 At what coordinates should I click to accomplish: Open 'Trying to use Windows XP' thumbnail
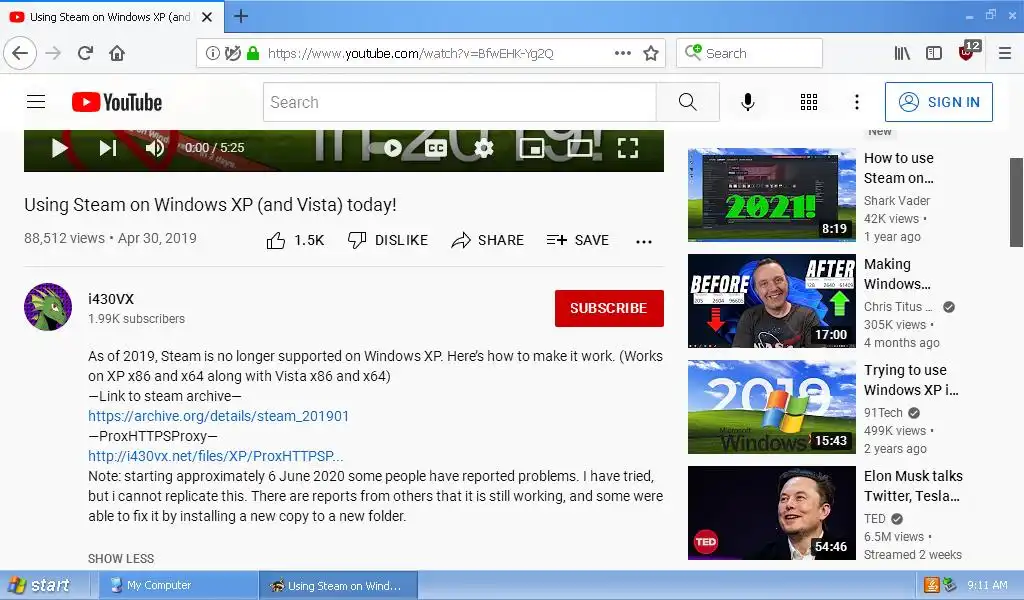(x=771, y=407)
